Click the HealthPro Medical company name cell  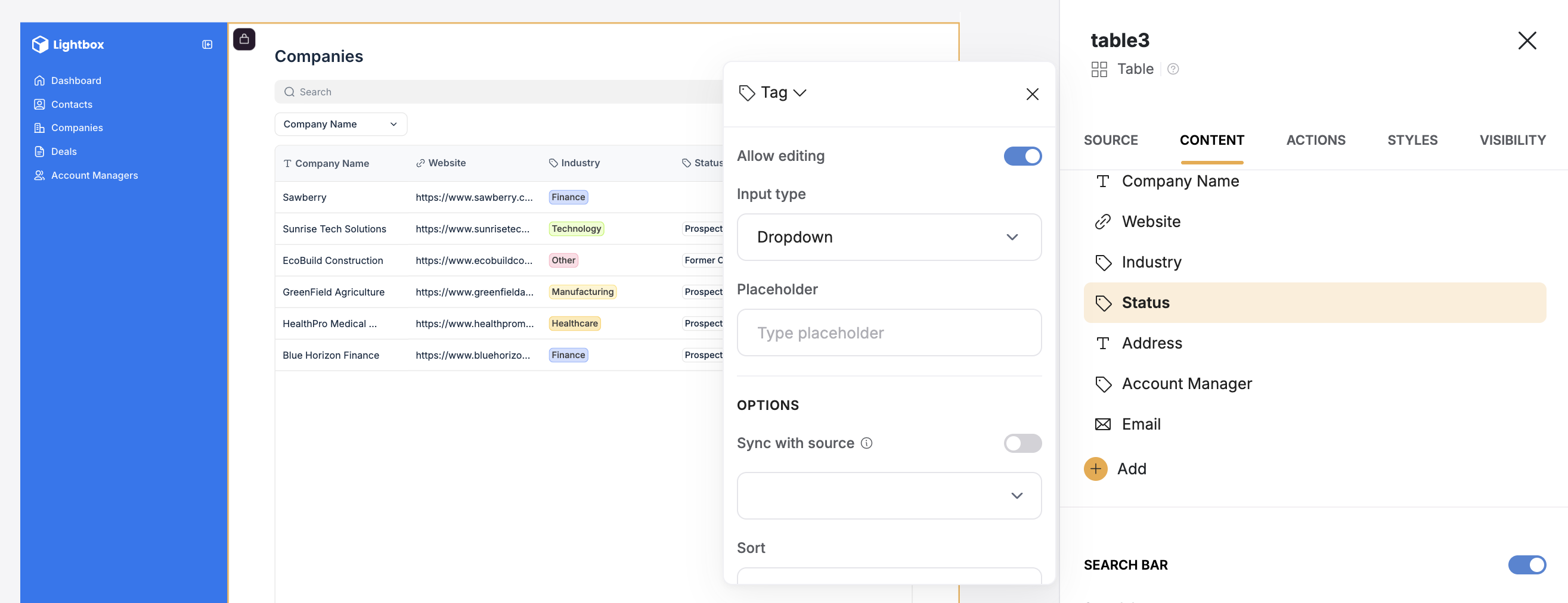[x=329, y=324]
